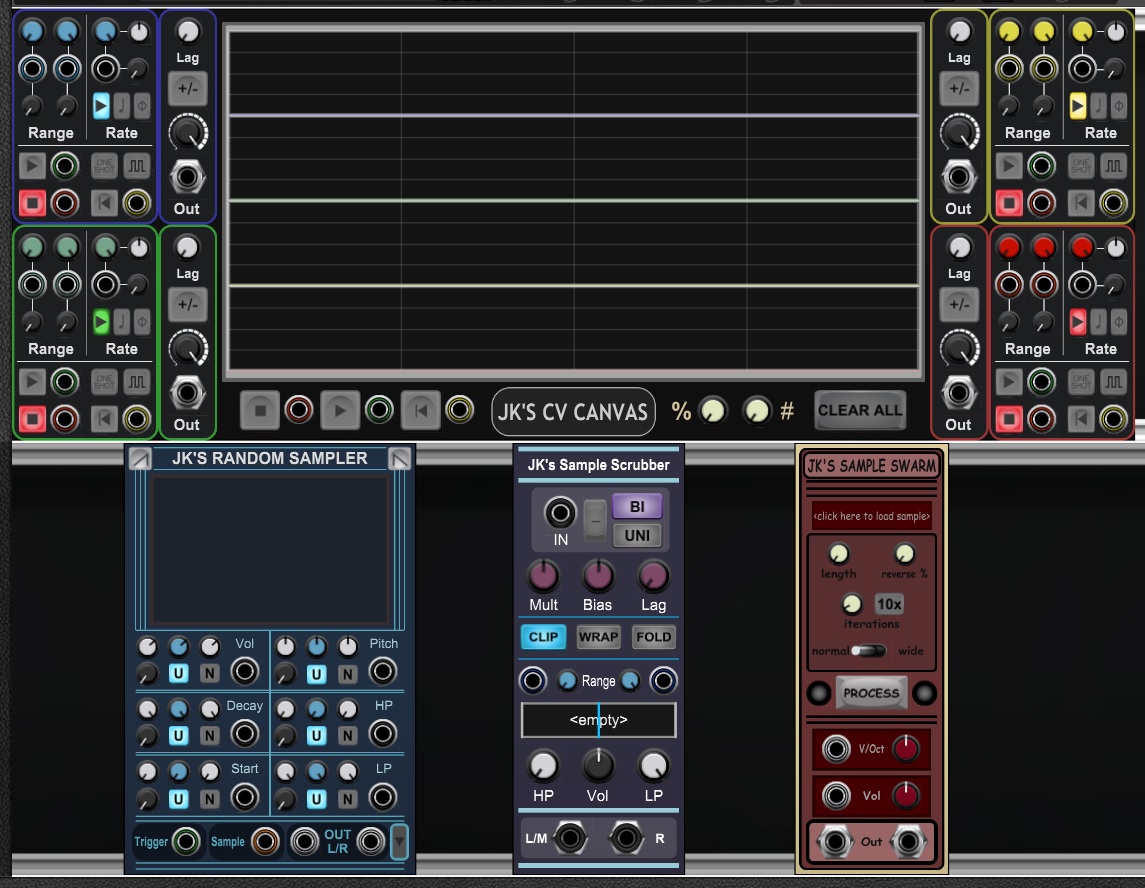Toggle the N button in the Vol row
This screenshot has height=888, width=1145.
coord(210,673)
